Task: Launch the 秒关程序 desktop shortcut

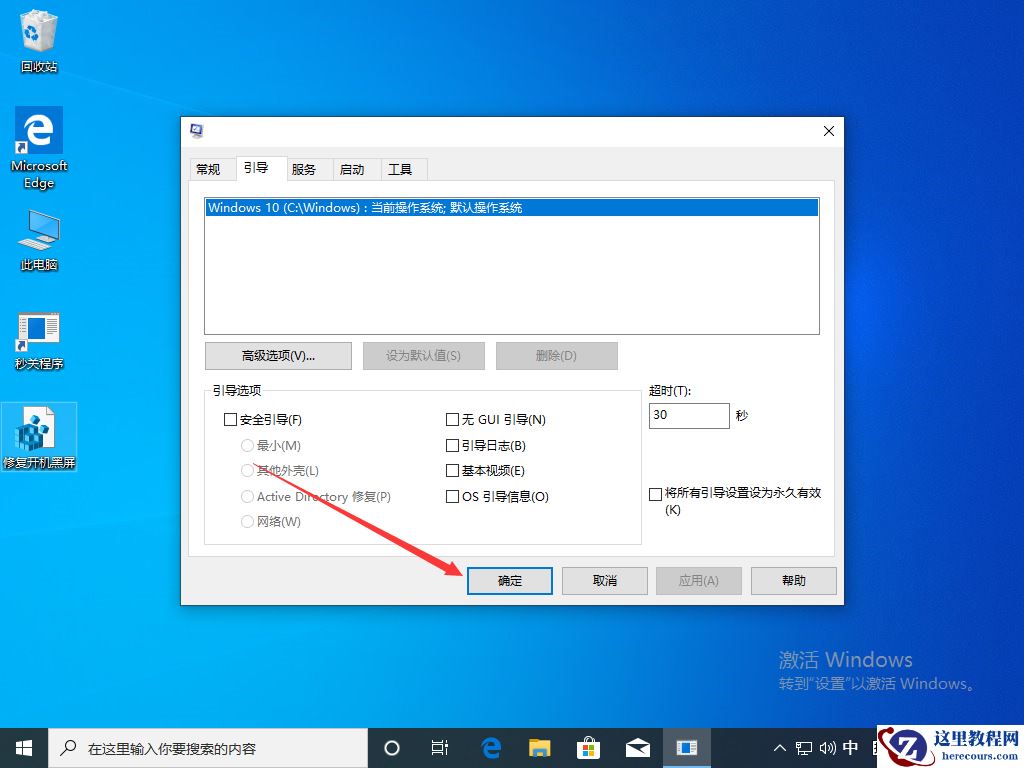Action: 37,330
